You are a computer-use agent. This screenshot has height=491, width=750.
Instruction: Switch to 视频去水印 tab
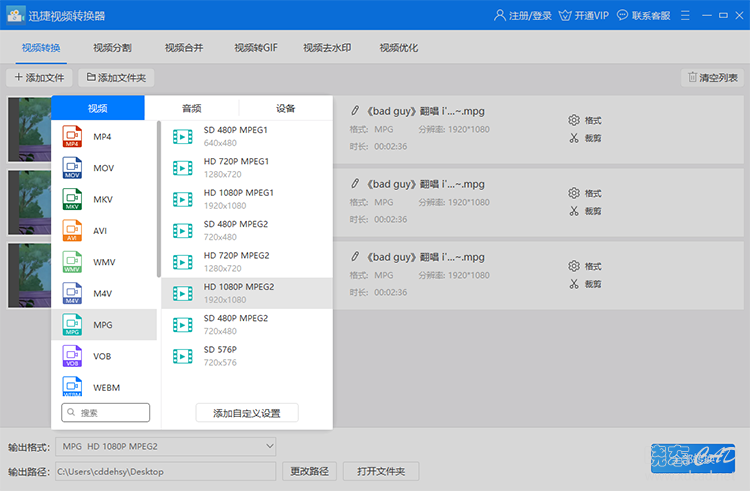point(327,47)
